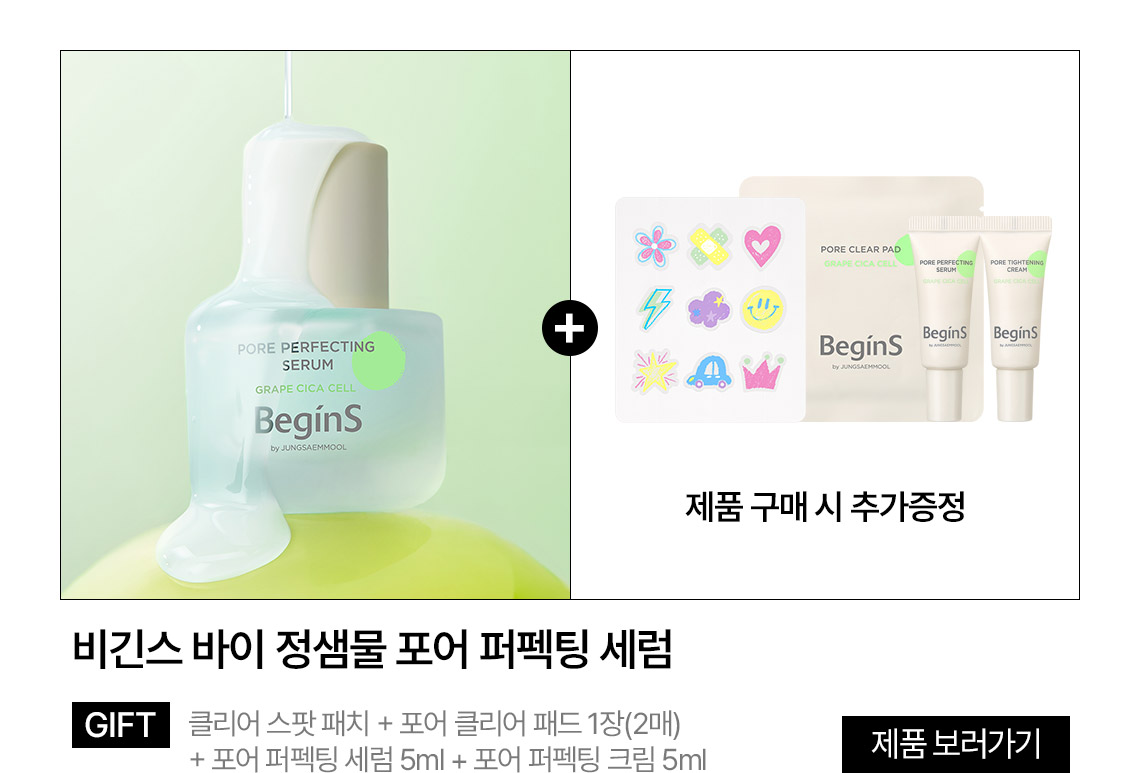
Task: Click the Pore Perfecting Serum mini tube
Action: click(x=944, y=319)
